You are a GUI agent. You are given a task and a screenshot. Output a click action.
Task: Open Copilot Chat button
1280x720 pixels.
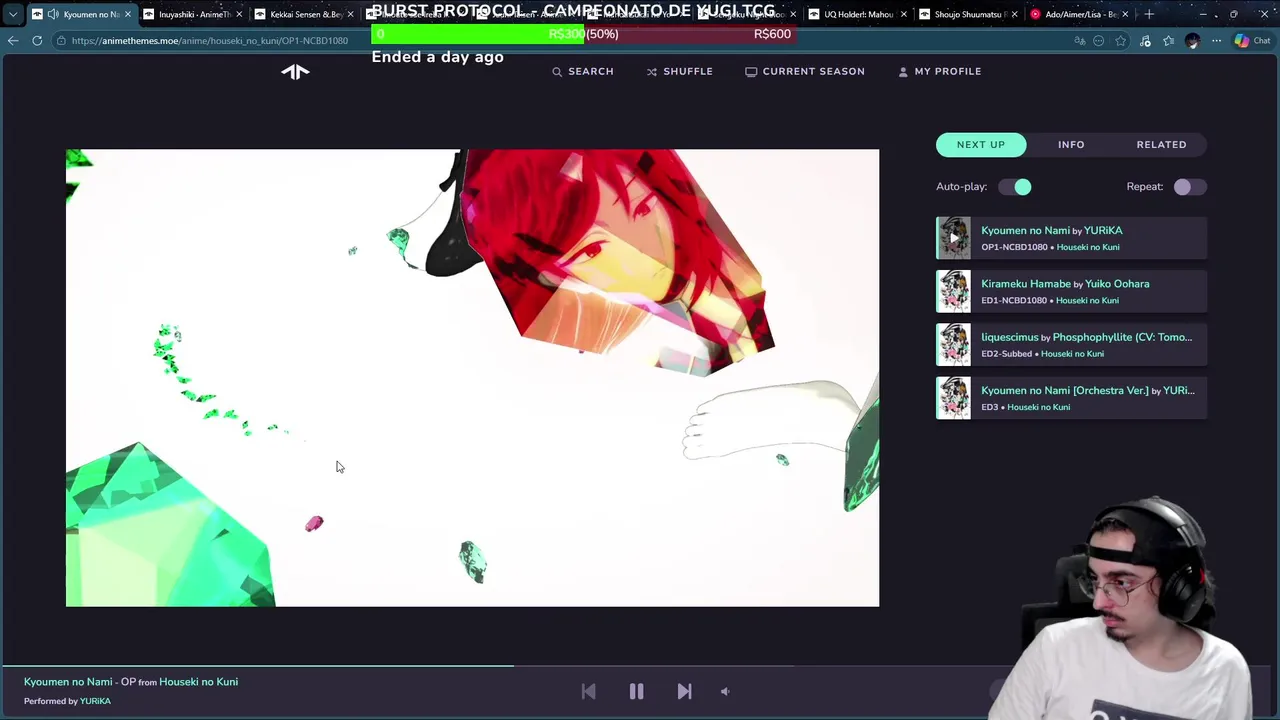[1252, 41]
